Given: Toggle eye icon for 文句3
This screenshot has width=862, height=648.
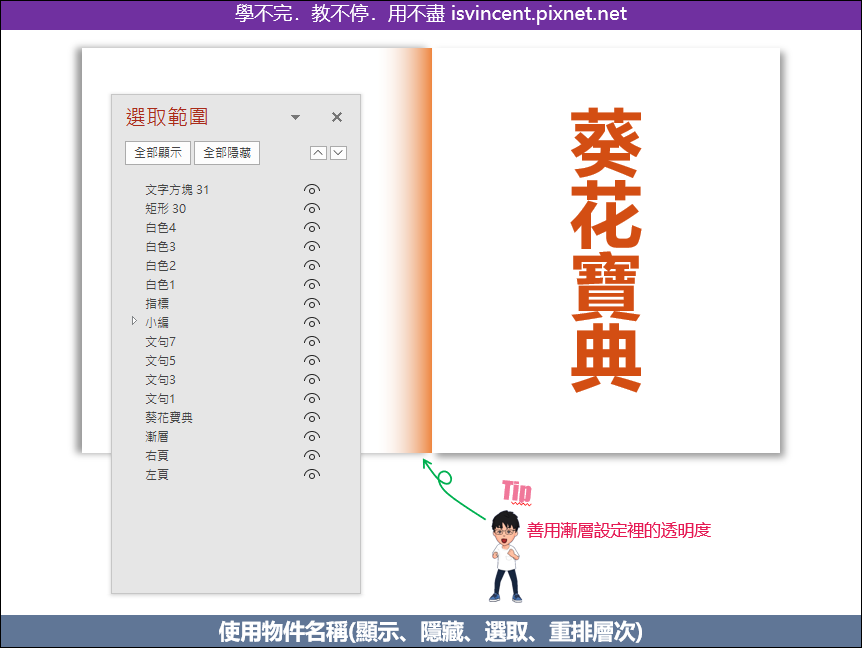Looking at the screenshot, I should [x=312, y=380].
